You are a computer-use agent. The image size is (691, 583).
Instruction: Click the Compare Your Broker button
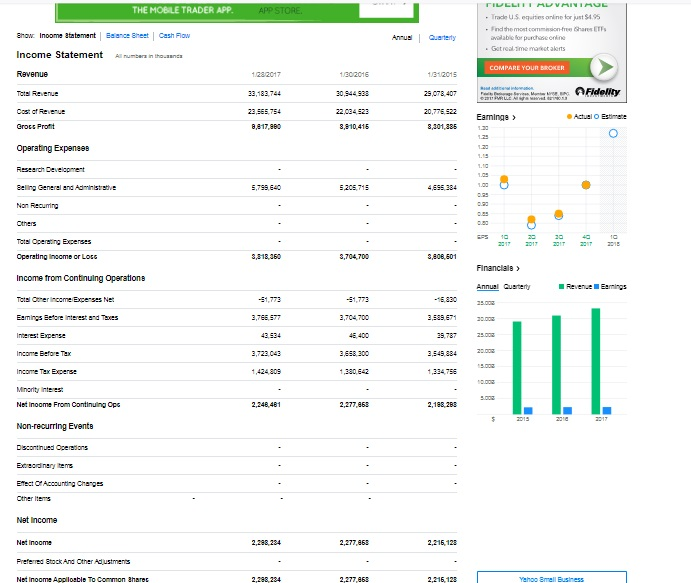coord(527,68)
